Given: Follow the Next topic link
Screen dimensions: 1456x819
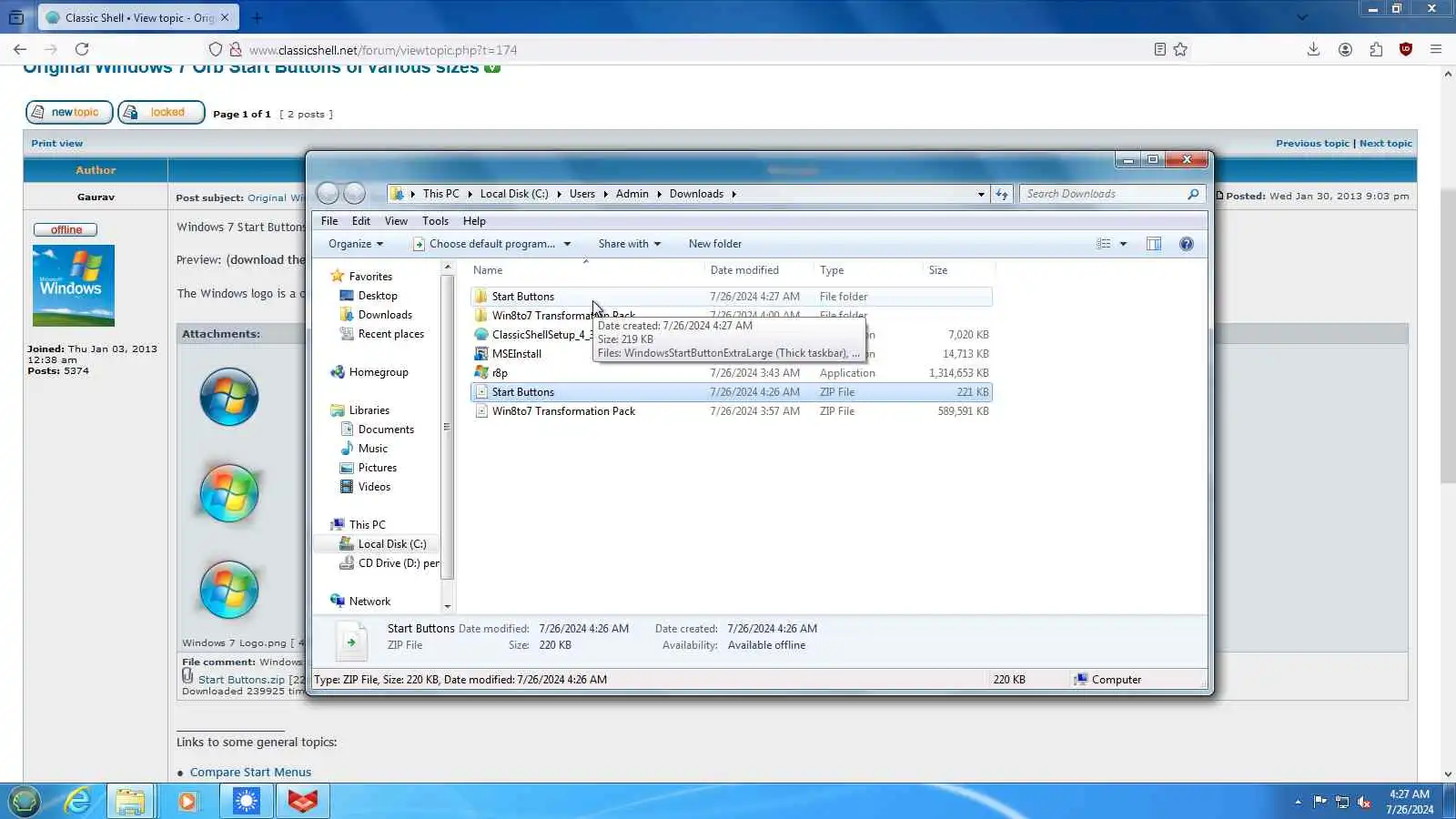Looking at the screenshot, I should coord(1386,143).
